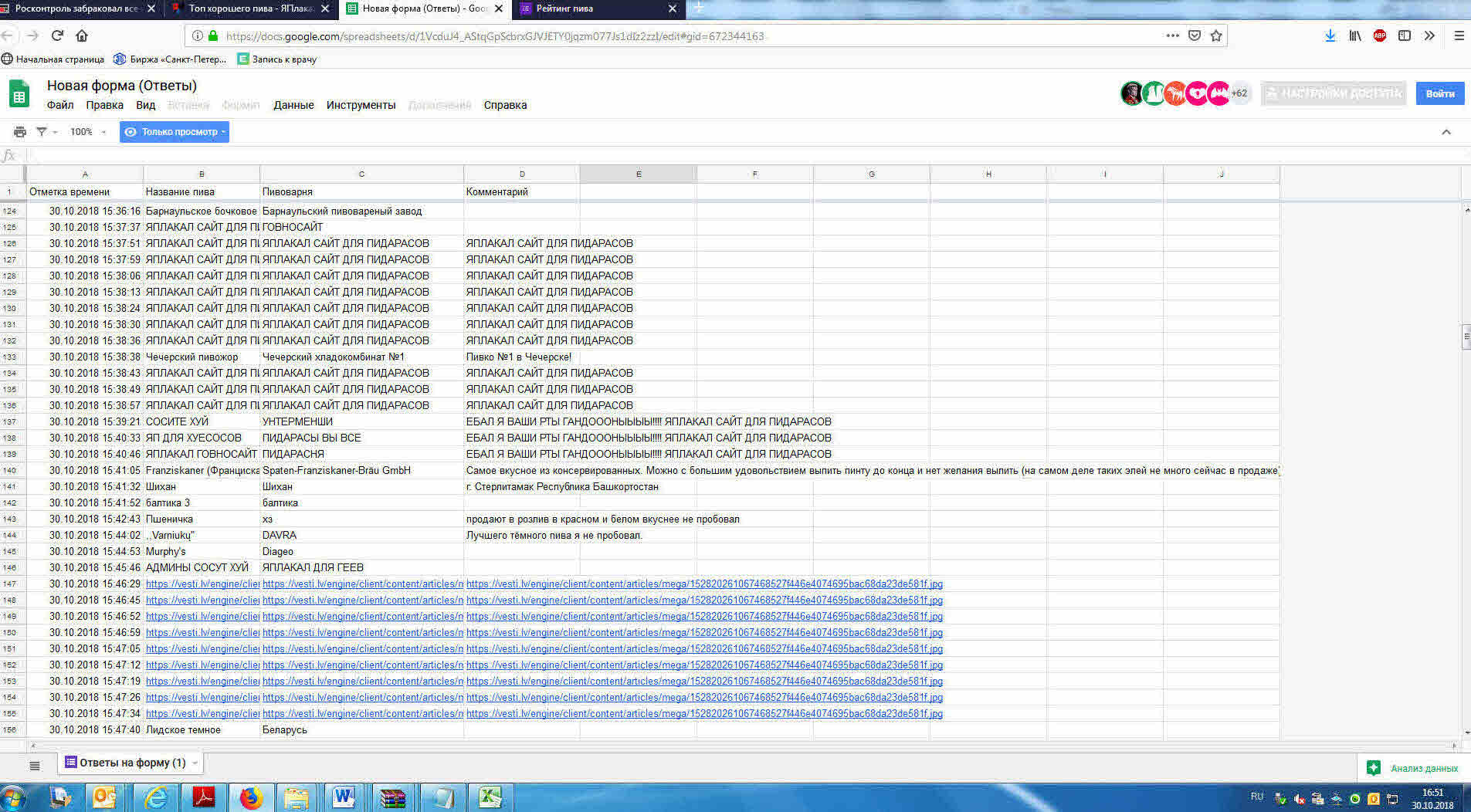Show the +62 additional viewers
The height and width of the screenshot is (812, 1471).
tap(1239, 93)
